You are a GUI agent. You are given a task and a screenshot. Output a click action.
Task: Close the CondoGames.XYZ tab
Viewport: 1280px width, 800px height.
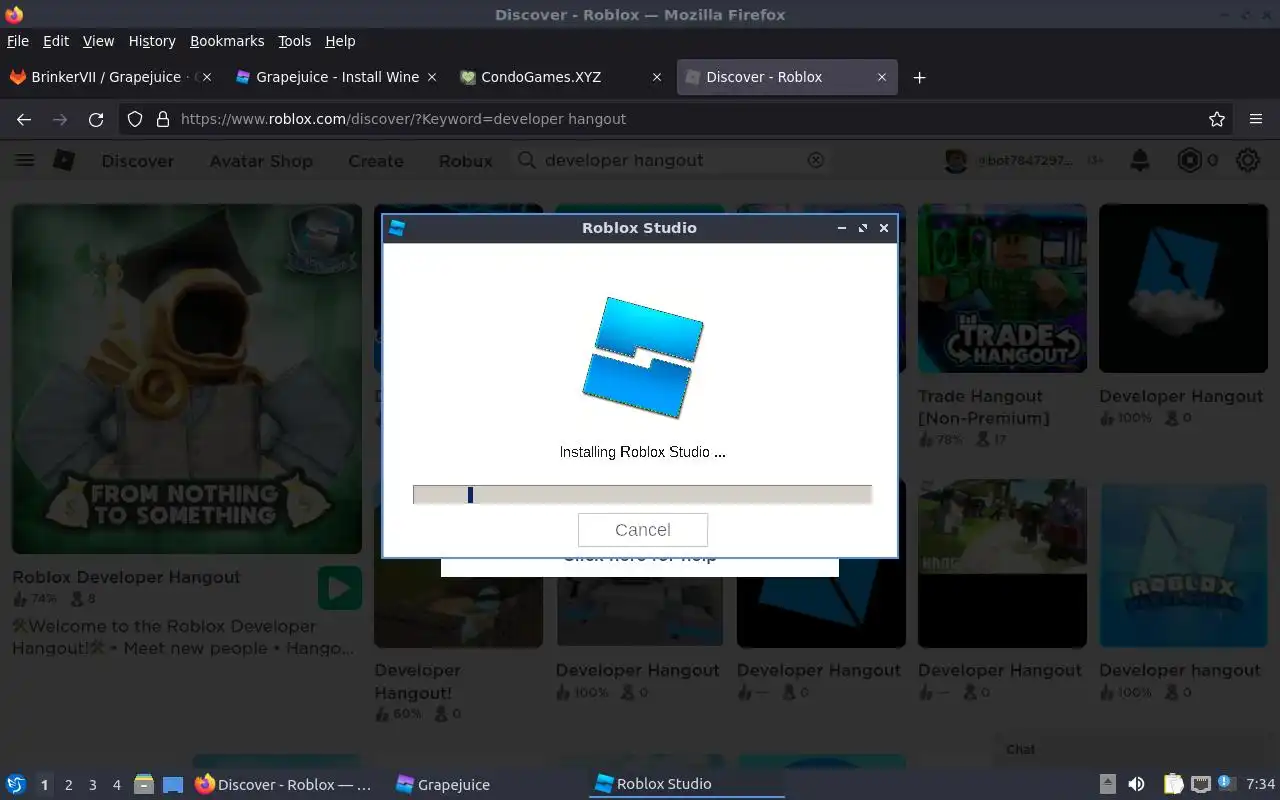(x=657, y=77)
